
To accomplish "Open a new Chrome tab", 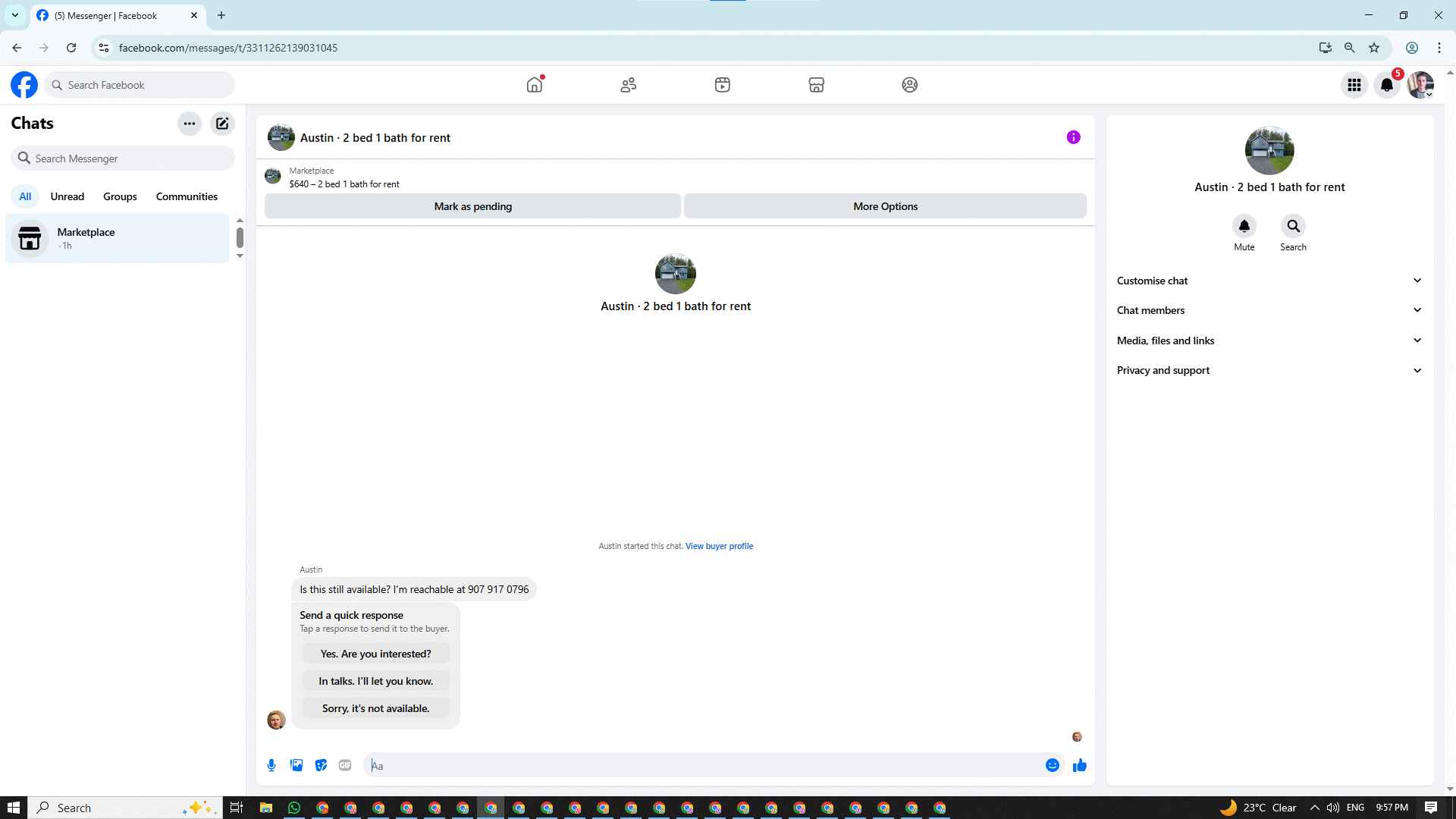I will (221, 15).
